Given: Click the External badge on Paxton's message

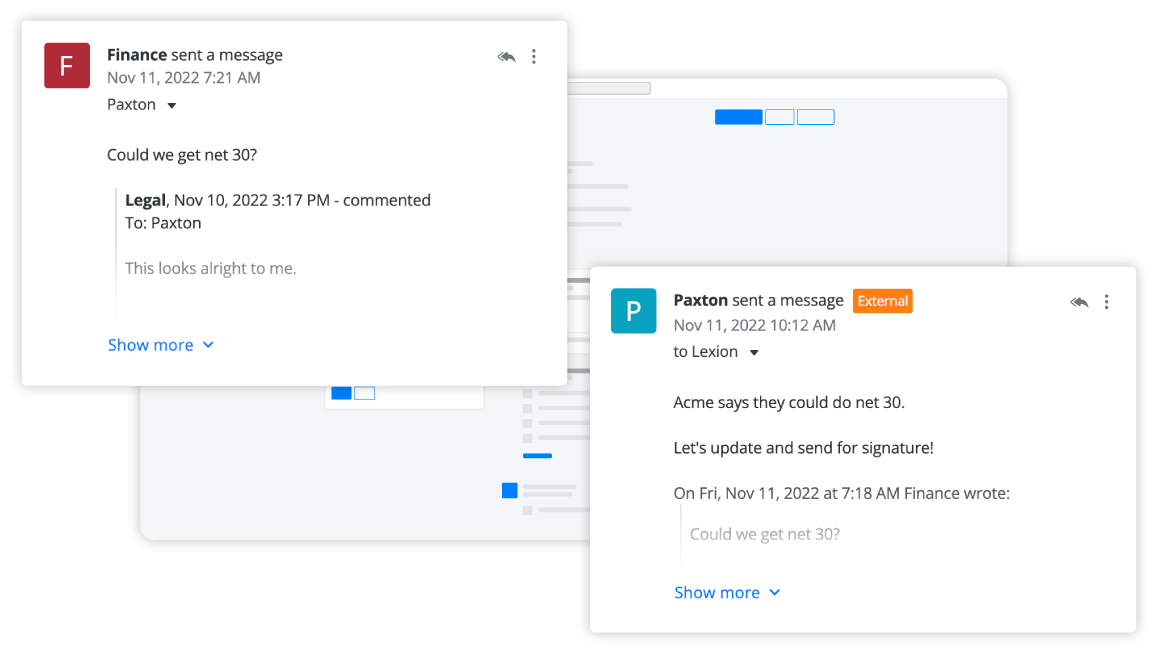Looking at the screenshot, I should tap(882, 301).
